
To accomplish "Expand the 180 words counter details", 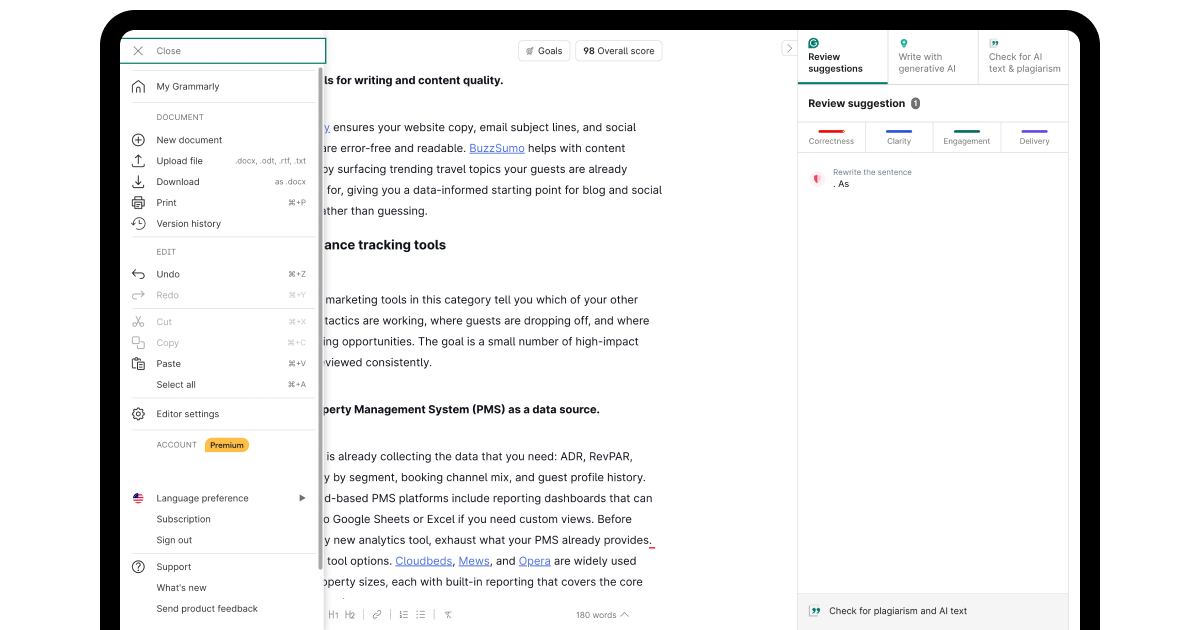I will coord(601,615).
